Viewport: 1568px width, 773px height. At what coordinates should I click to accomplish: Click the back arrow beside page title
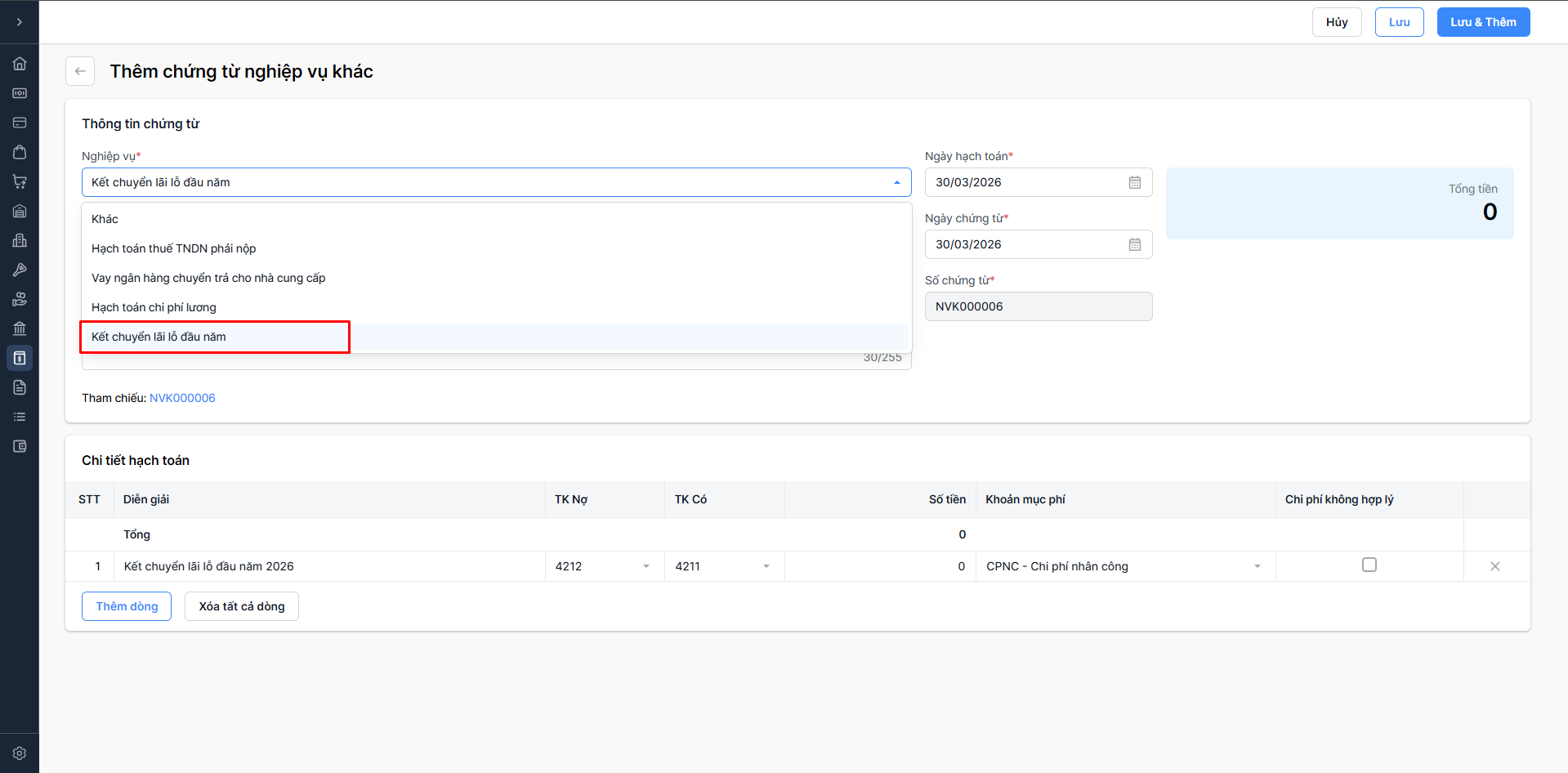[x=80, y=71]
